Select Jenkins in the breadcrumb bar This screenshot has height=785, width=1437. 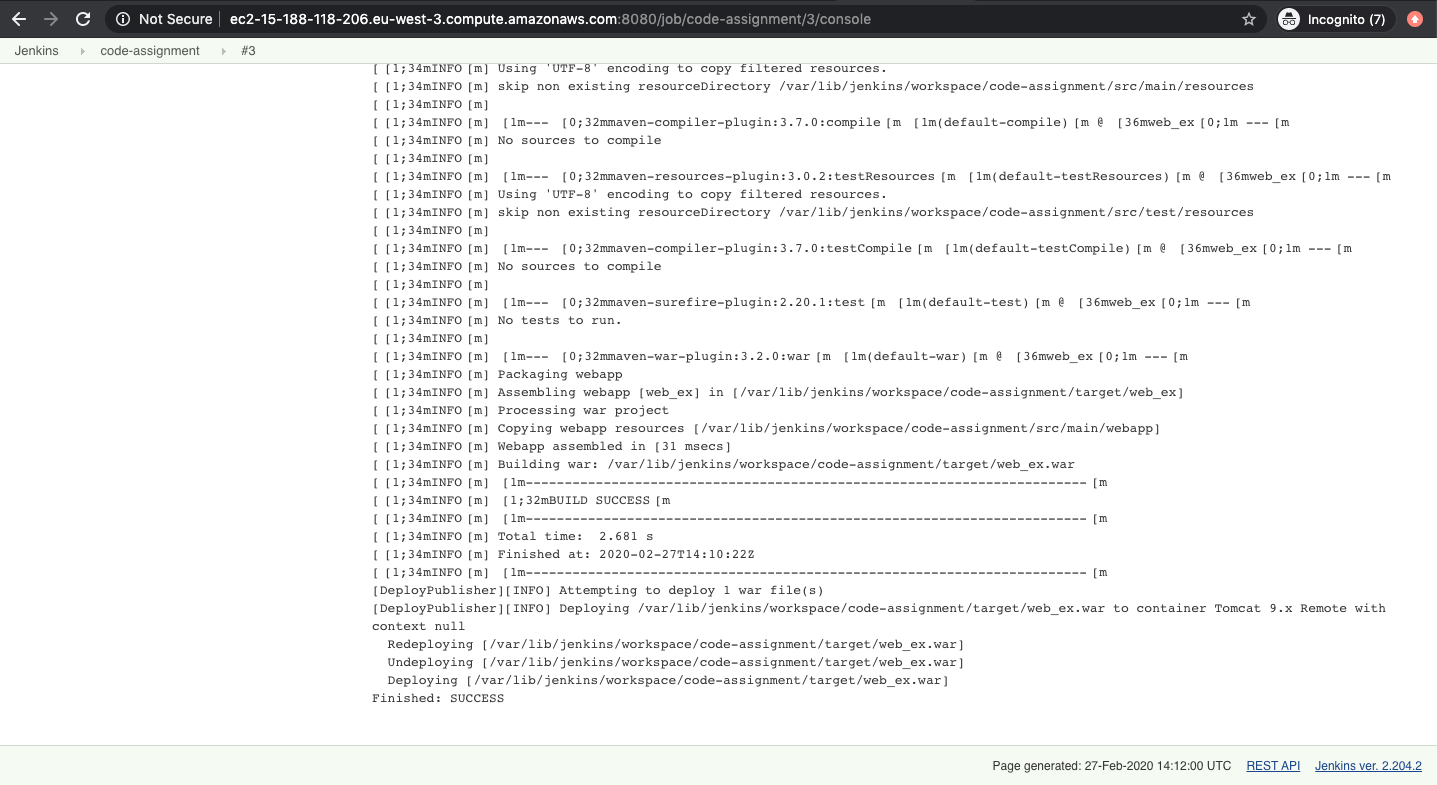click(36, 50)
